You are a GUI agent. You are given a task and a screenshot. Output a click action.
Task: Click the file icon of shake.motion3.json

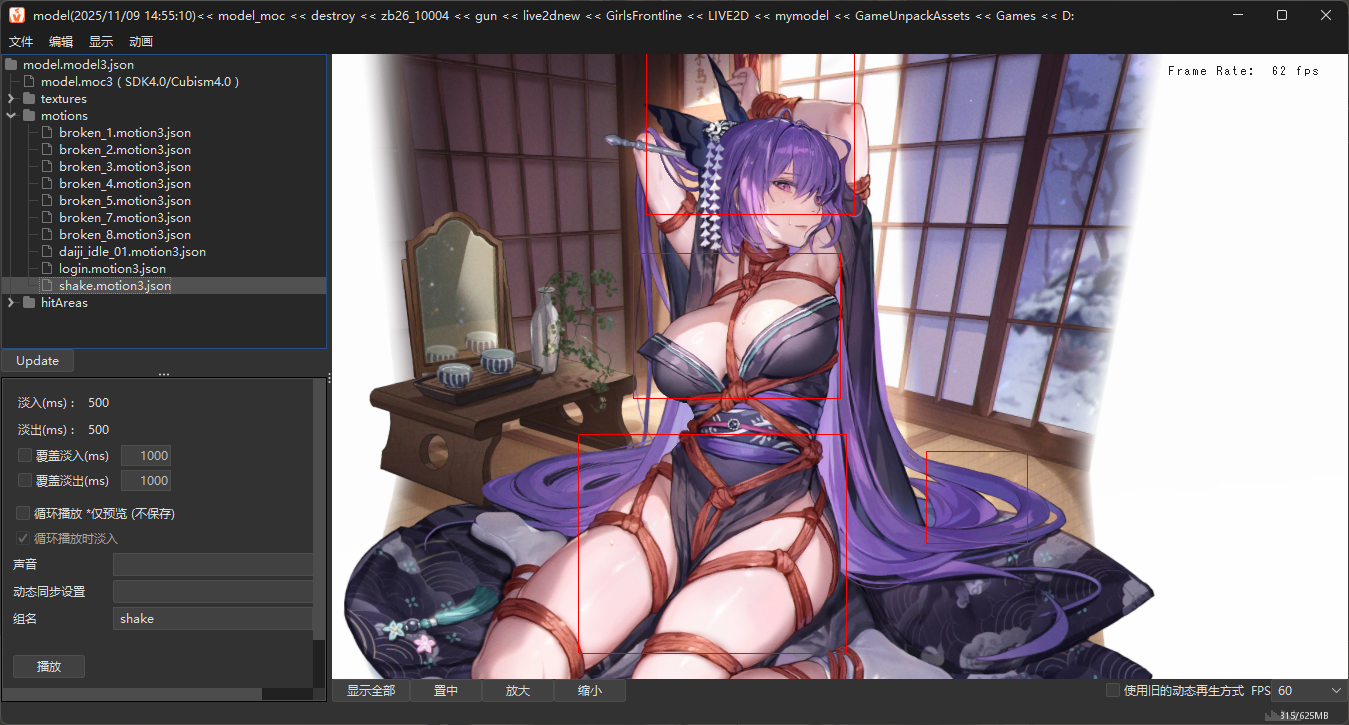47,285
